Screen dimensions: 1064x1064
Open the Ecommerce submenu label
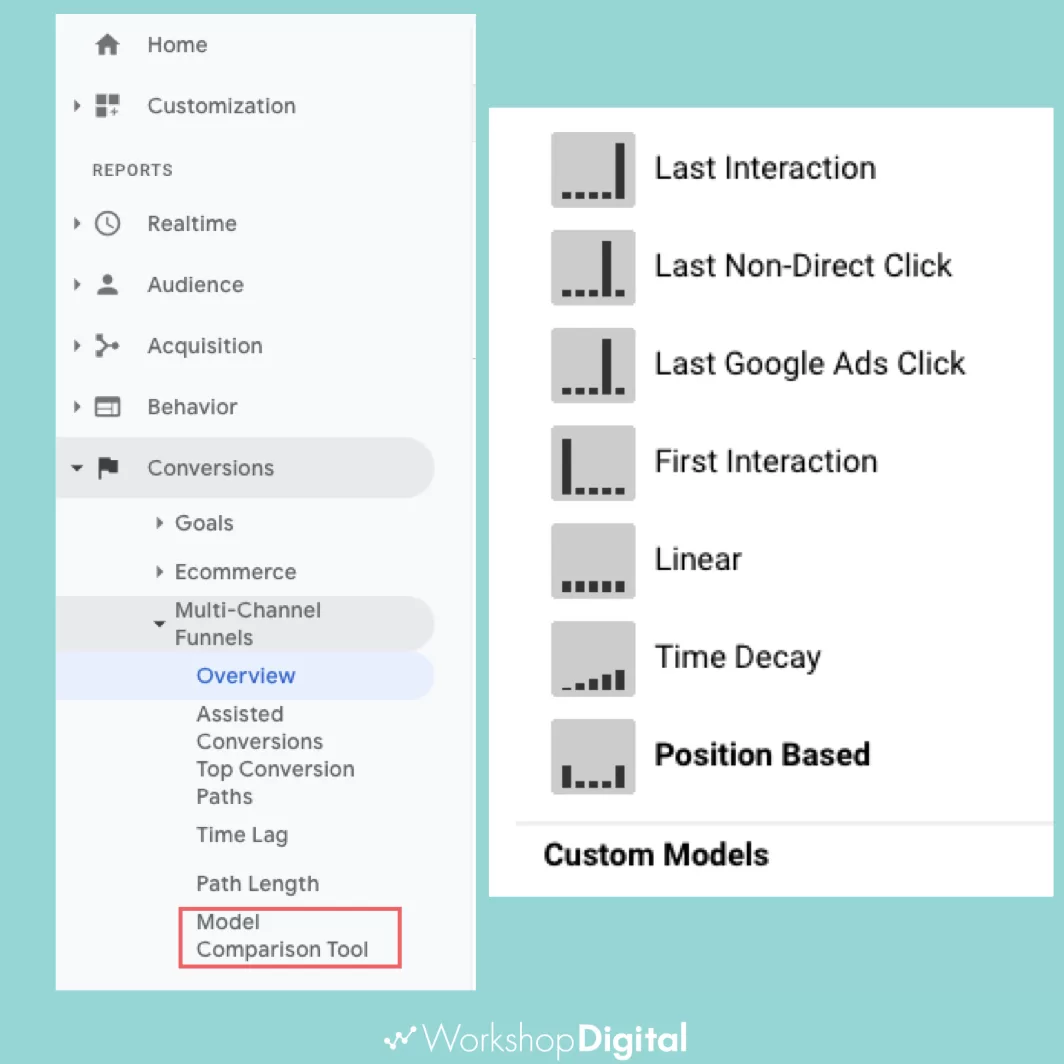pos(235,571)
